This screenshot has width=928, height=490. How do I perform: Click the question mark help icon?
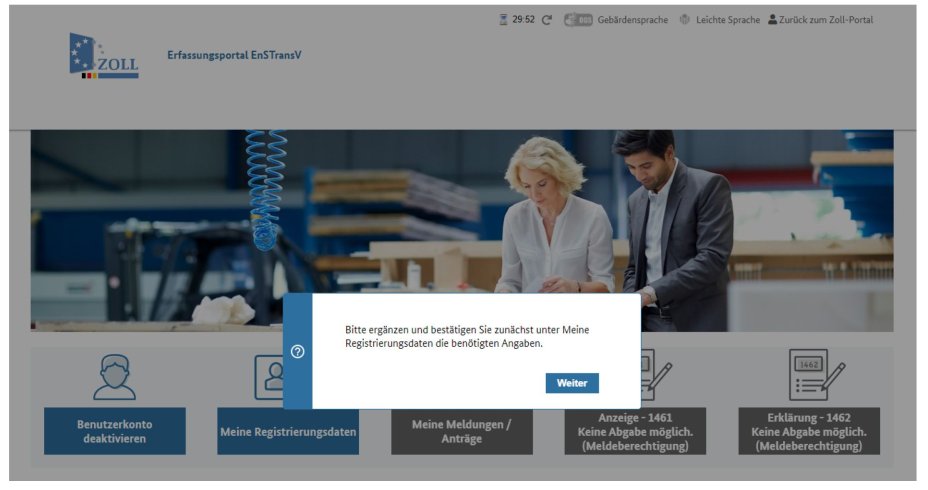[298, 352]
